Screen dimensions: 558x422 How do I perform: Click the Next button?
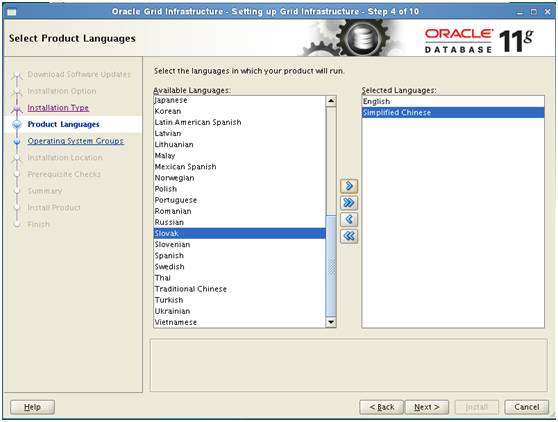tap(427, 407)
